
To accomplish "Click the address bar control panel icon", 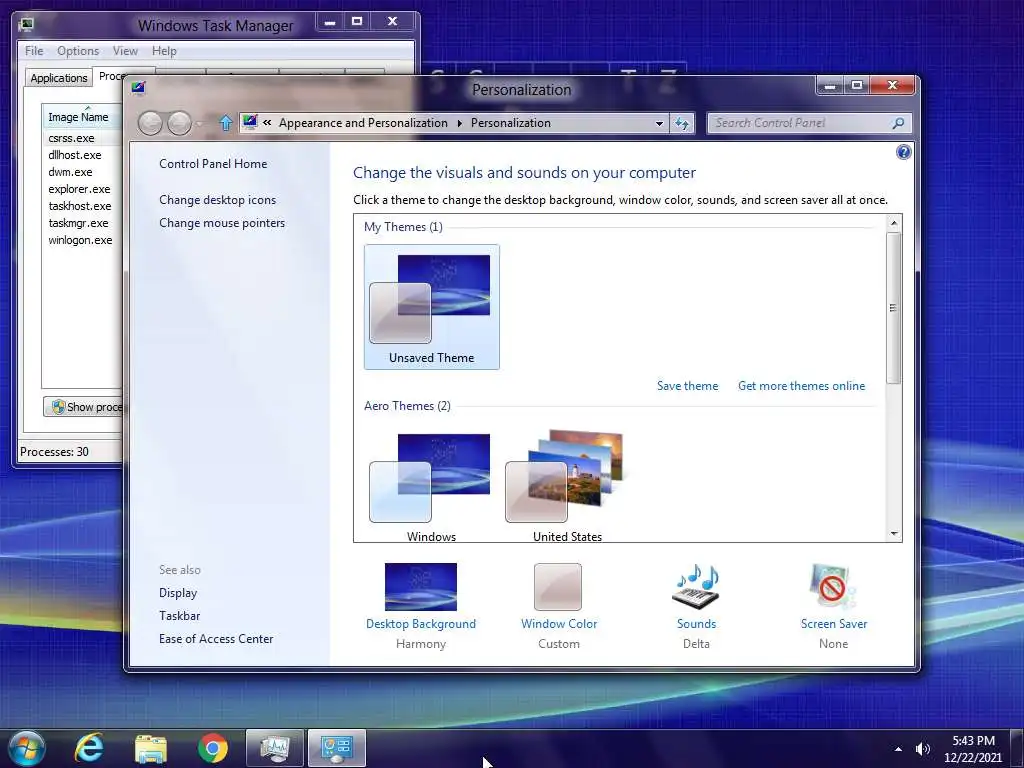I will (250, 122).
